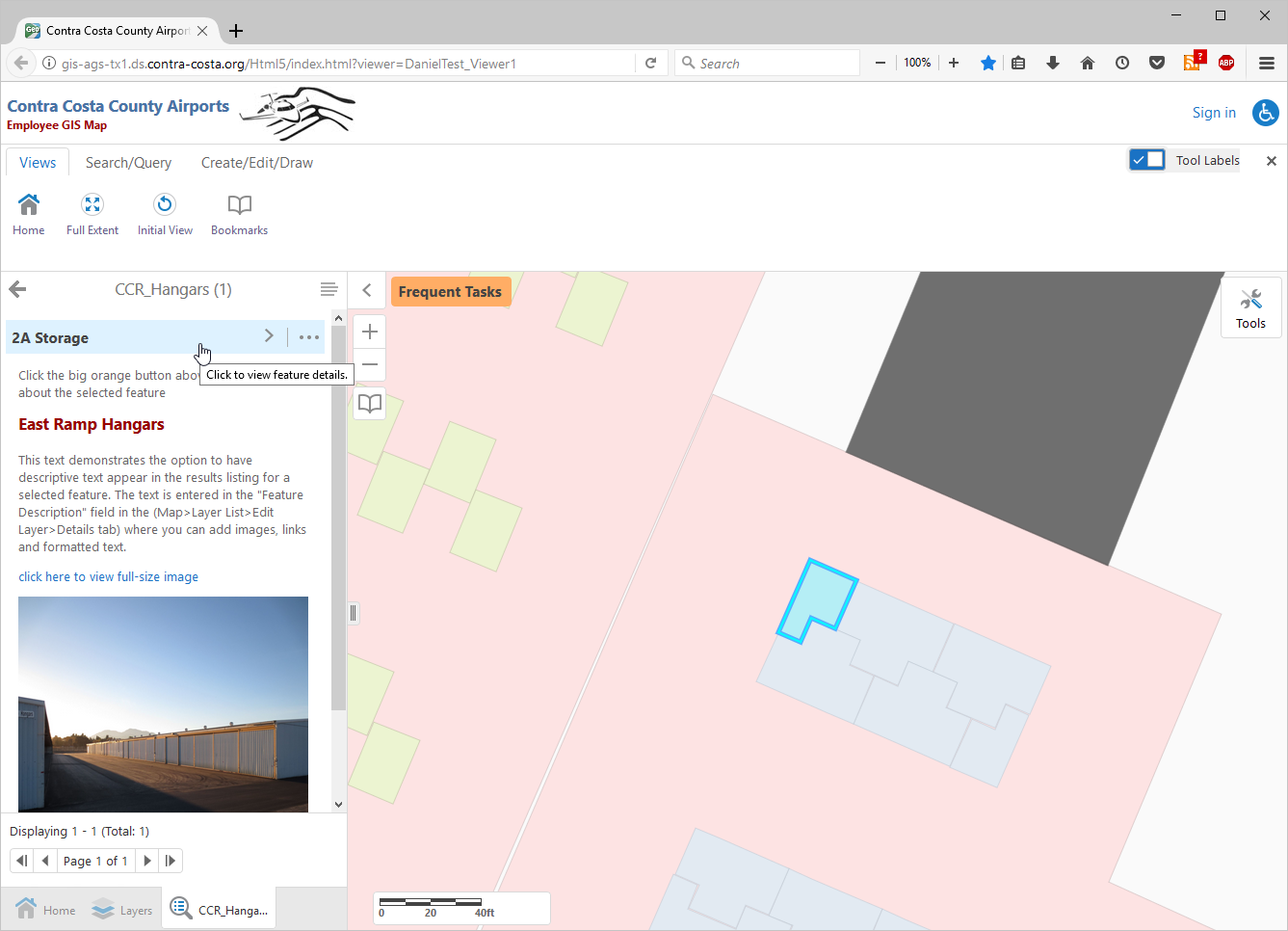Click the hangar photo thumbnail
1288x931 pixels.
point(163,704)
